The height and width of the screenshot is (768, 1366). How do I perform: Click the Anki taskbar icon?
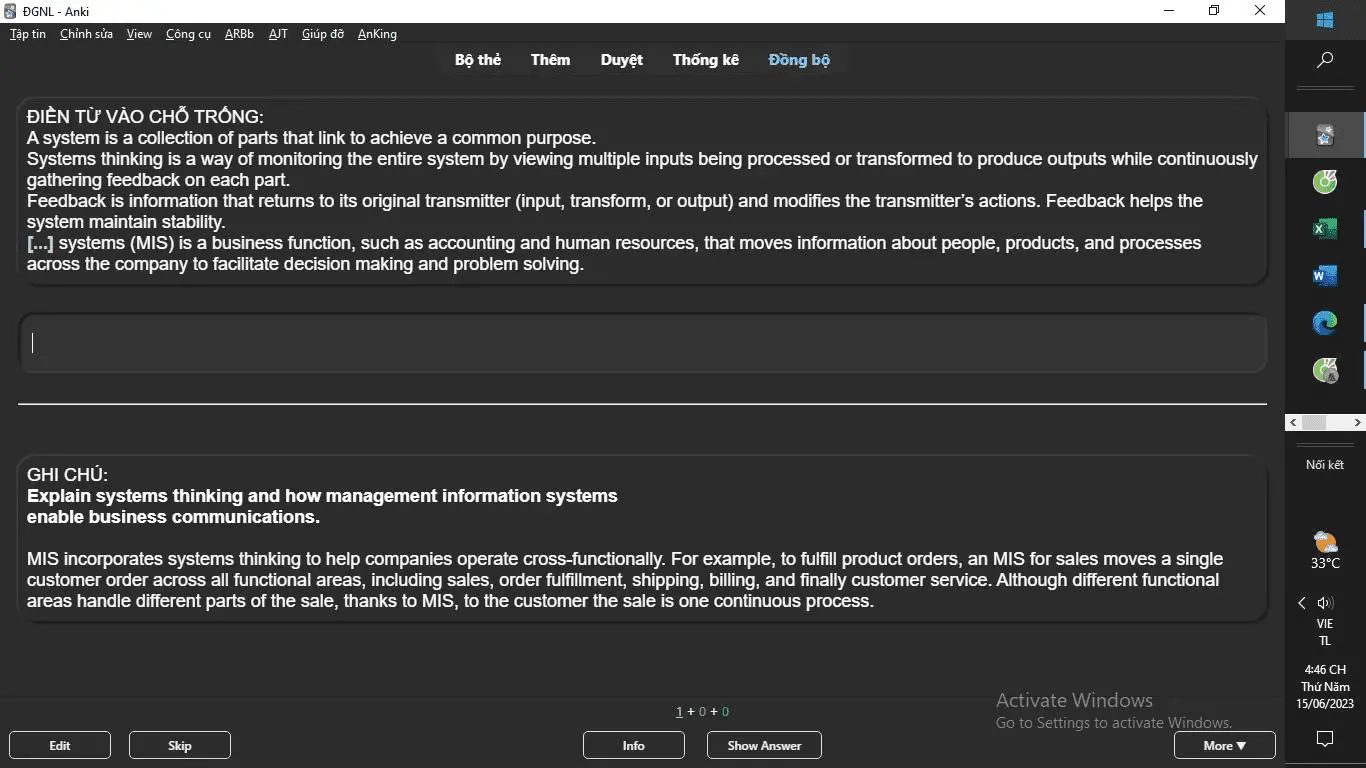[1325, 135]
